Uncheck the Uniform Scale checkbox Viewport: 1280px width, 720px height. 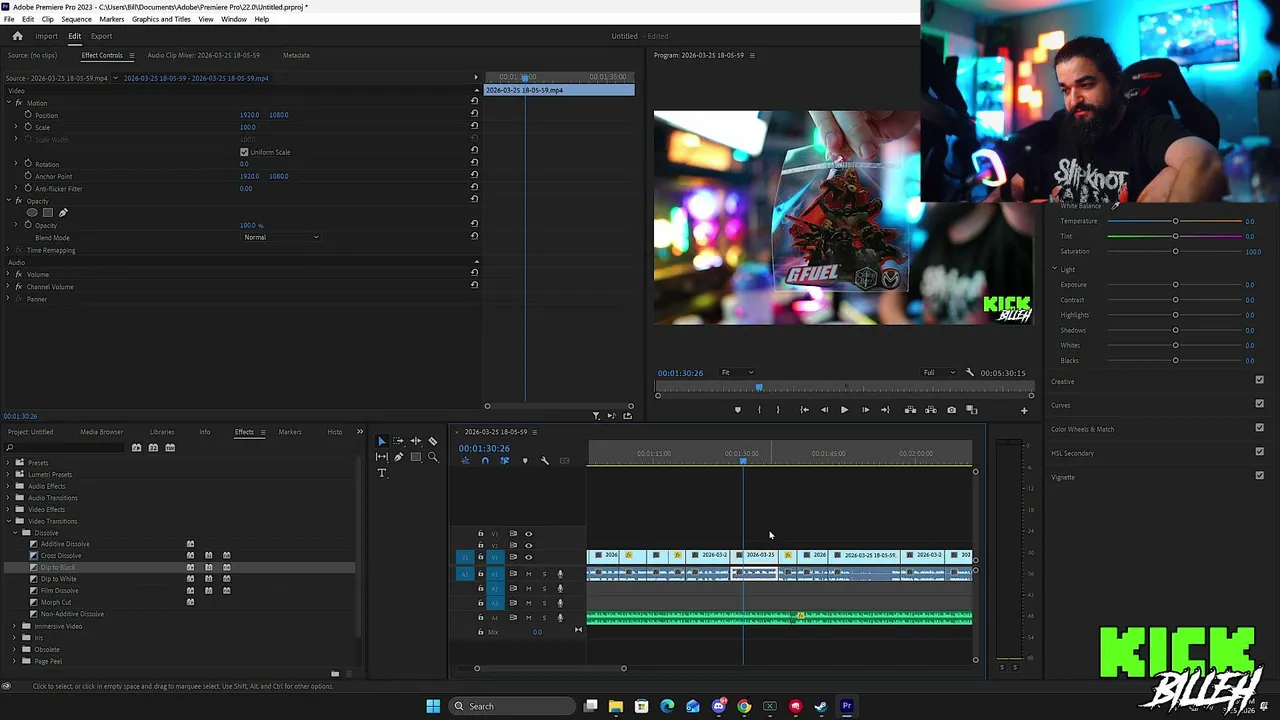244,152
